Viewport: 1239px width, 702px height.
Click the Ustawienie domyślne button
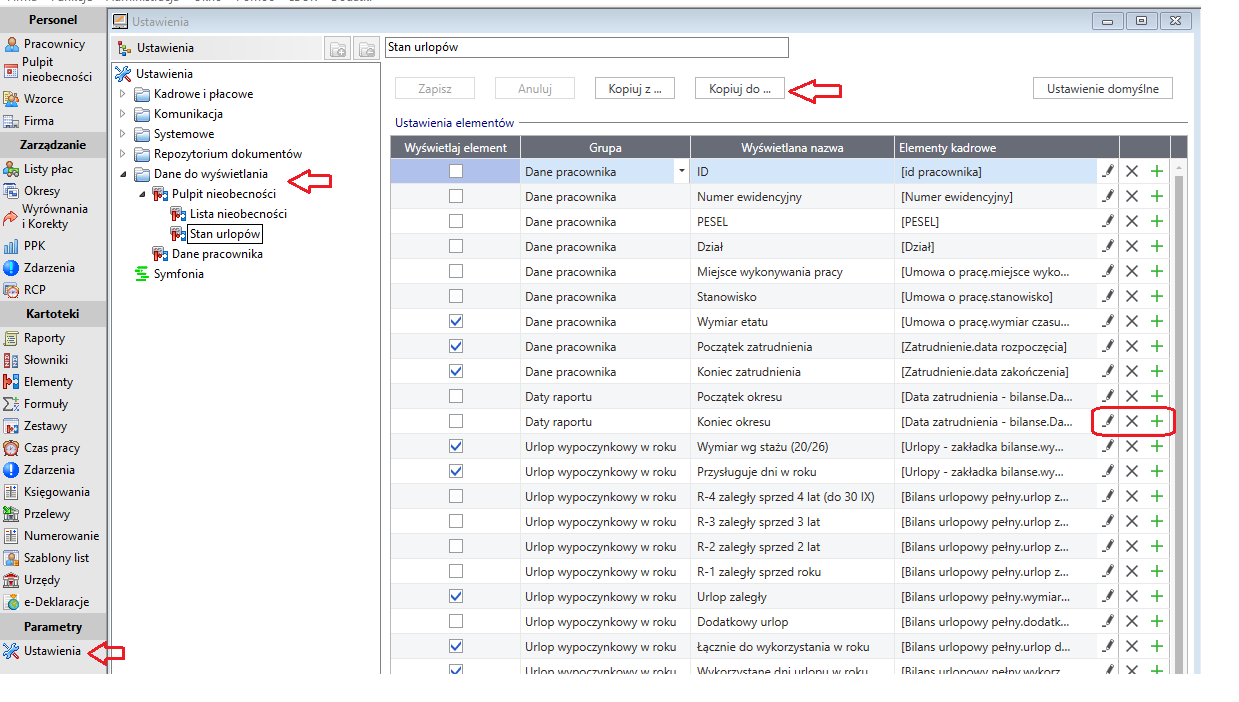pyautogui.click(x=1103, y=88)
